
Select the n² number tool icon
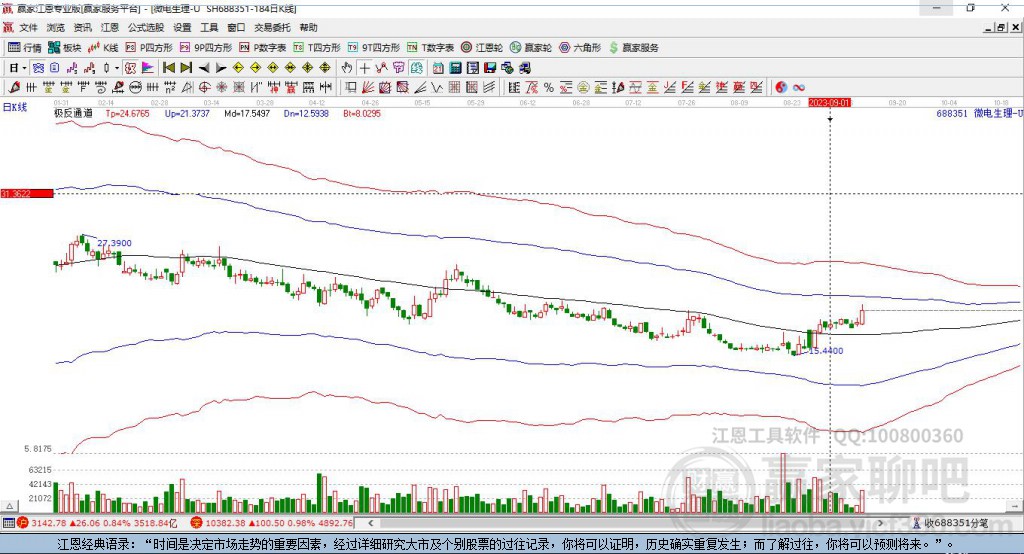(x=170, y=88)
